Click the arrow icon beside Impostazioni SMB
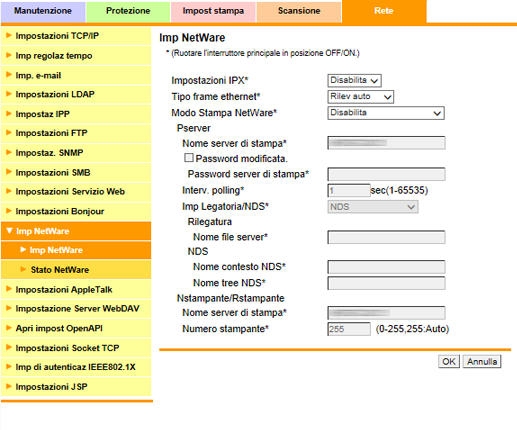 point(9,172)
